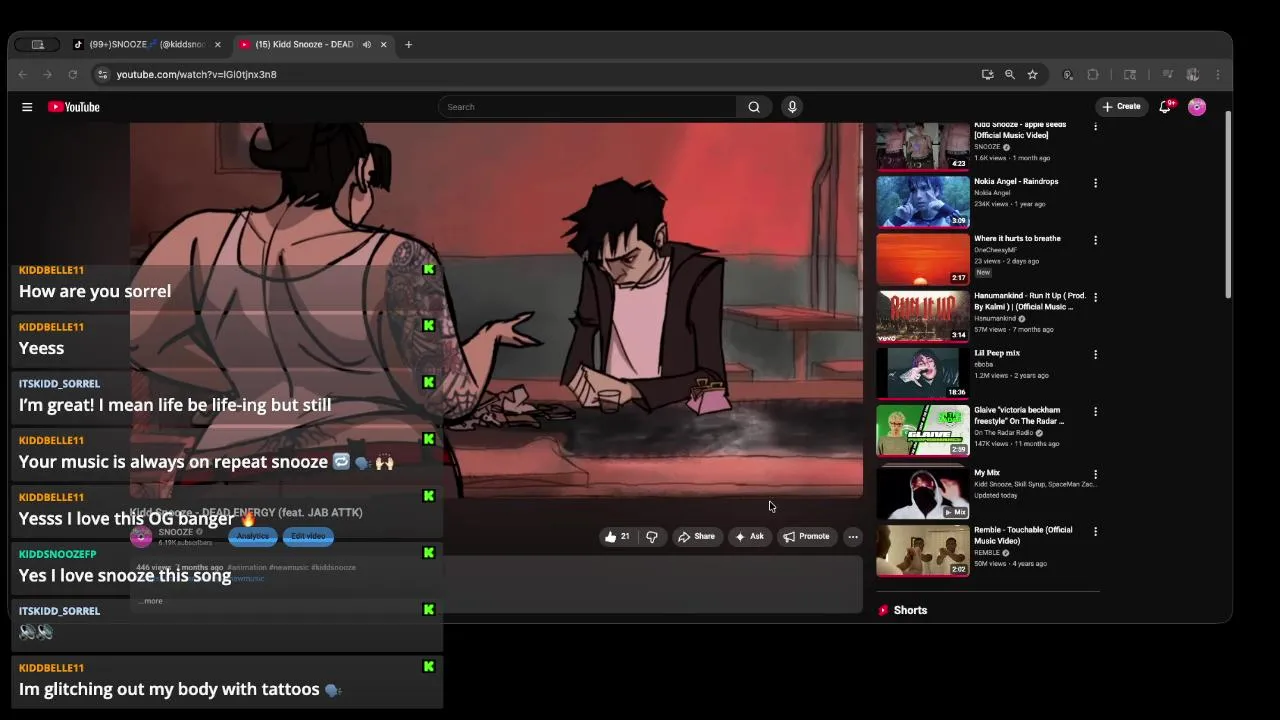
Task: Open the YouTube notifications bell
Action: pyautogui.click(x=1165, y=107)
